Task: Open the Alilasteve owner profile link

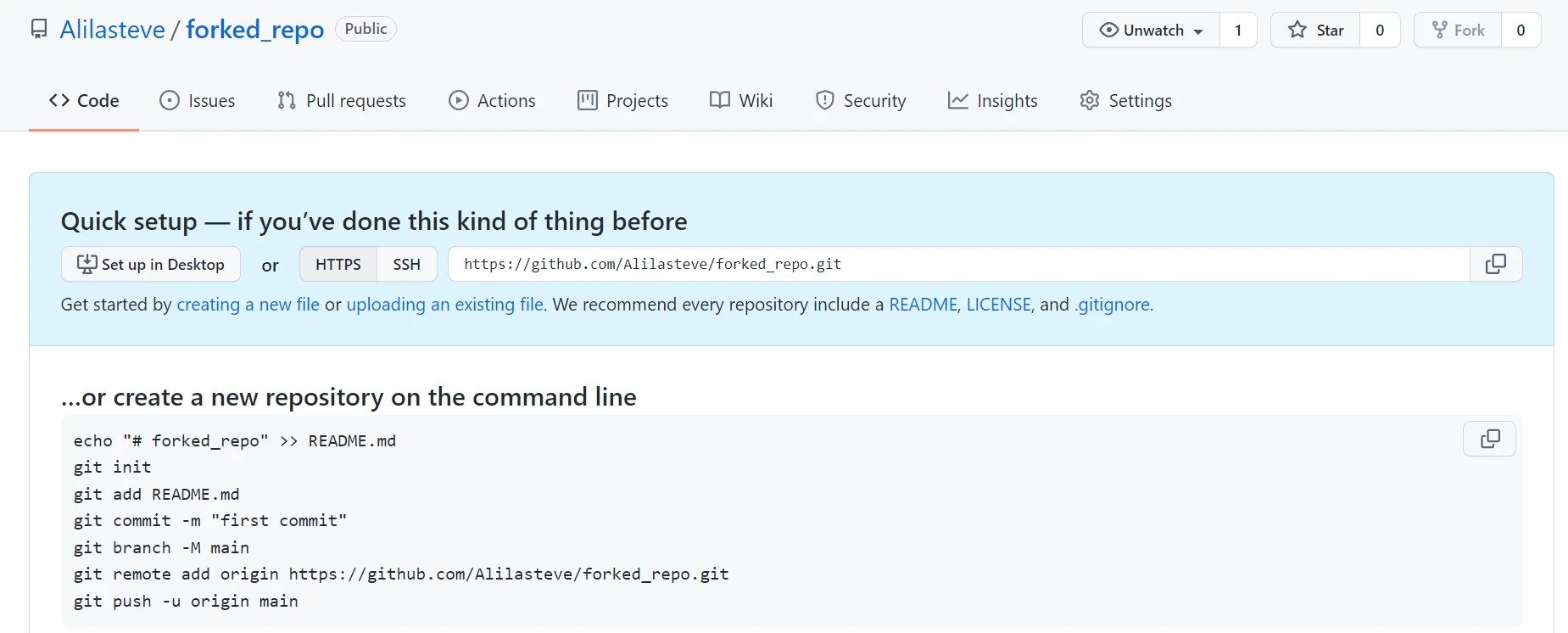Action: coord(113,30)
